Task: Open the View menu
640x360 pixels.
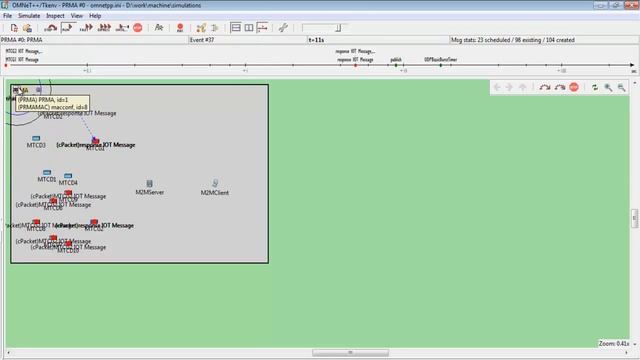Action: coord(76,16)
